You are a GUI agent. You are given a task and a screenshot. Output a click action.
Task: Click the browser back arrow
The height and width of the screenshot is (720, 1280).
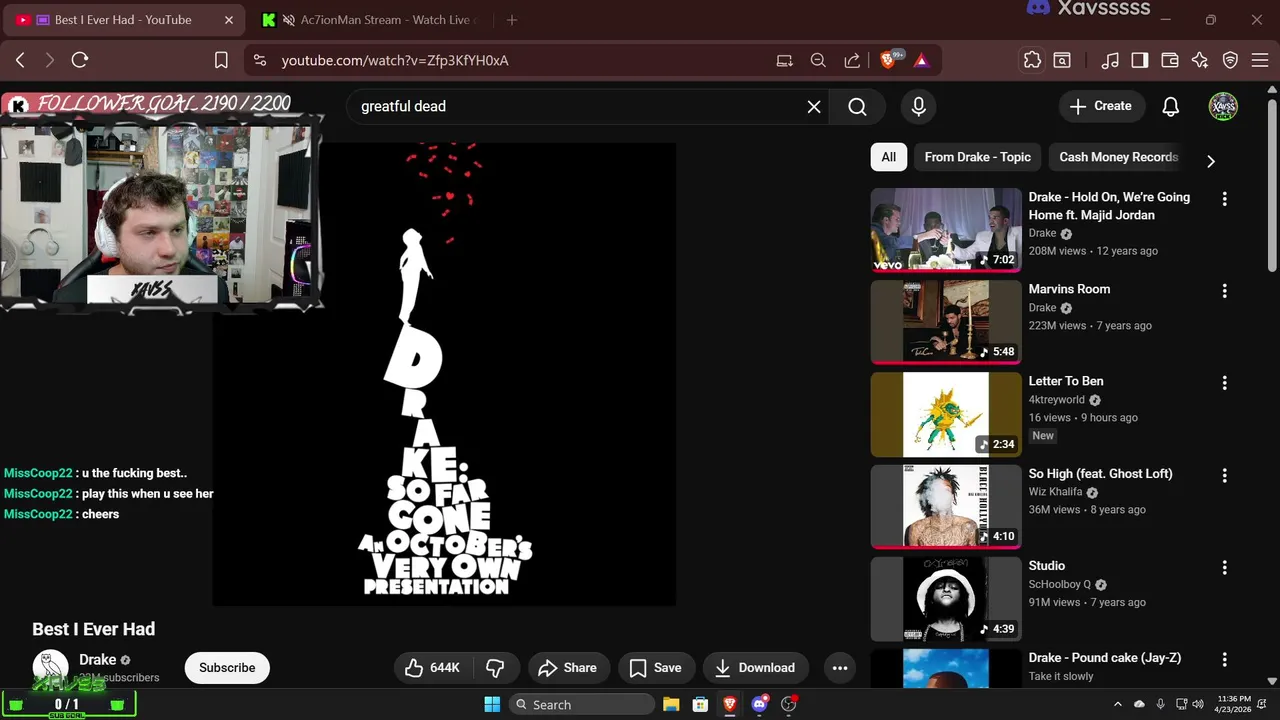click(20, 60)
